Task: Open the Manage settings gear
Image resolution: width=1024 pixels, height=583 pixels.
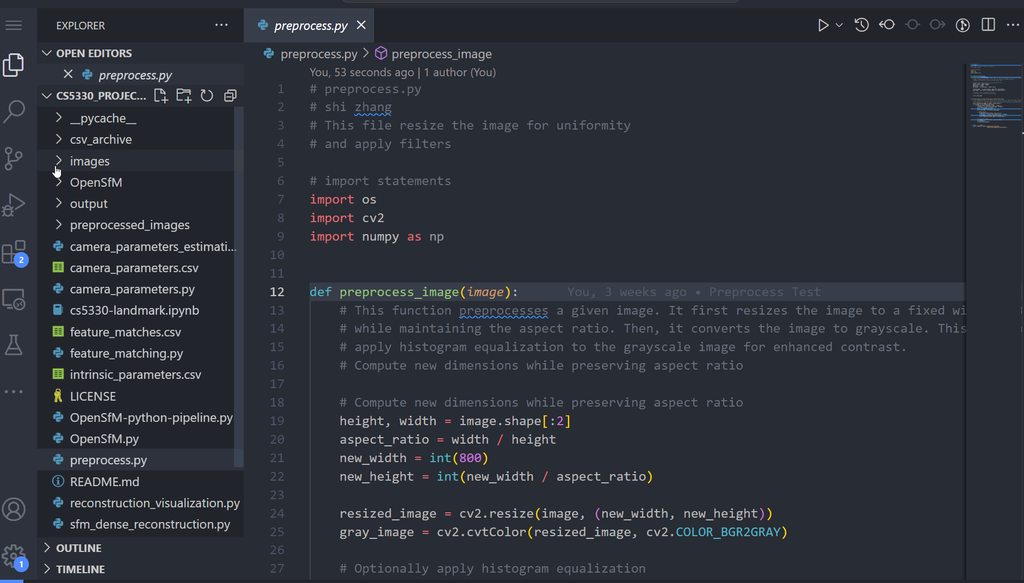Action: point(14,557)
